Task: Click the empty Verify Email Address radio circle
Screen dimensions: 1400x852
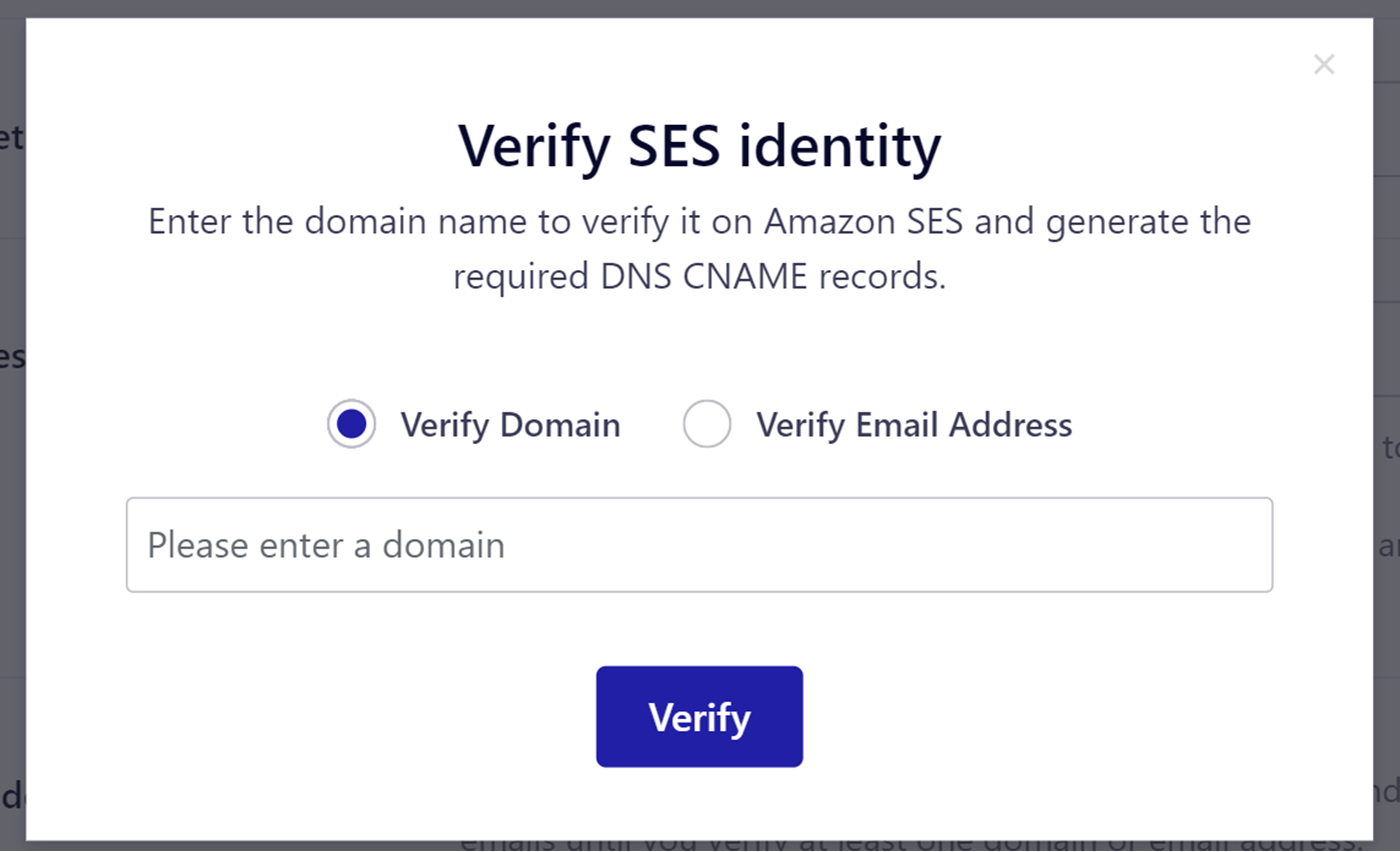Action: pos(707,424)
